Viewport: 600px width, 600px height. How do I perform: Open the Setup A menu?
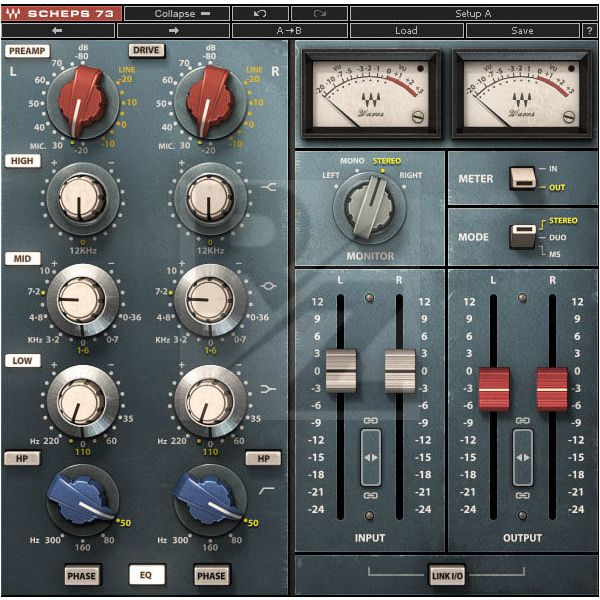pos(473,14)
